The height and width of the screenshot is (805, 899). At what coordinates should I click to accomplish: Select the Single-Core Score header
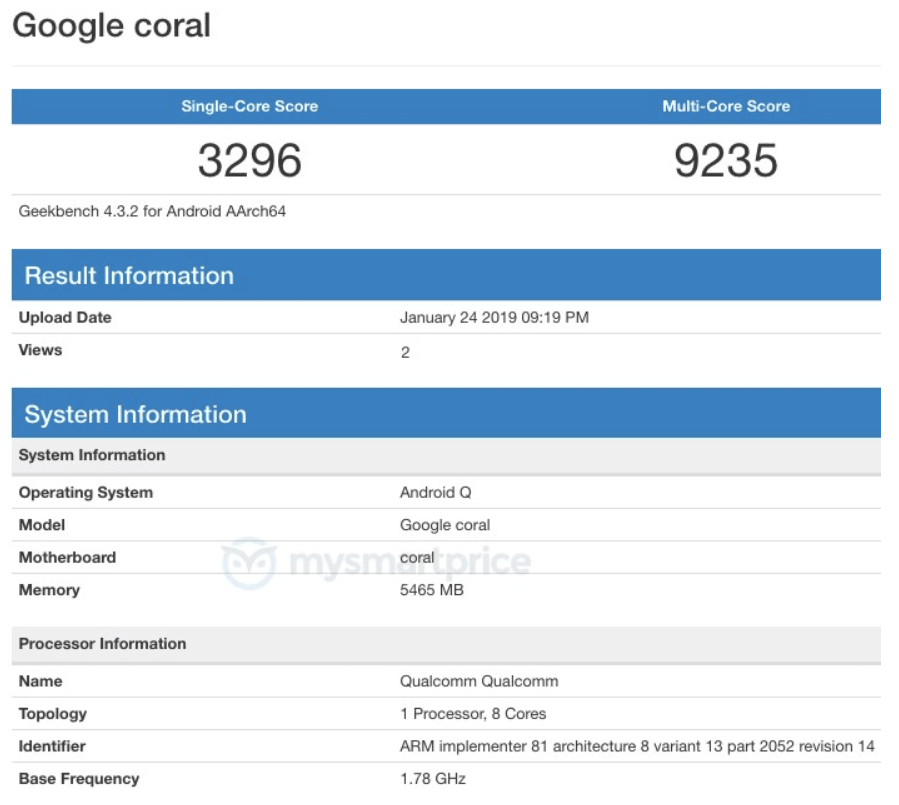pyautogui.click(x=249, y=106)
